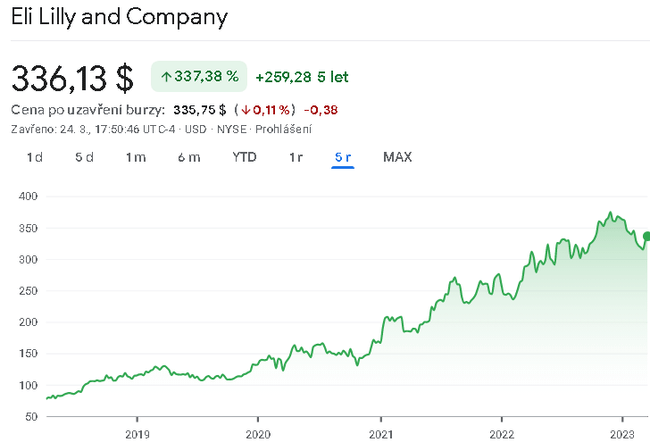Click the active 5r tab

click(343, 157)
